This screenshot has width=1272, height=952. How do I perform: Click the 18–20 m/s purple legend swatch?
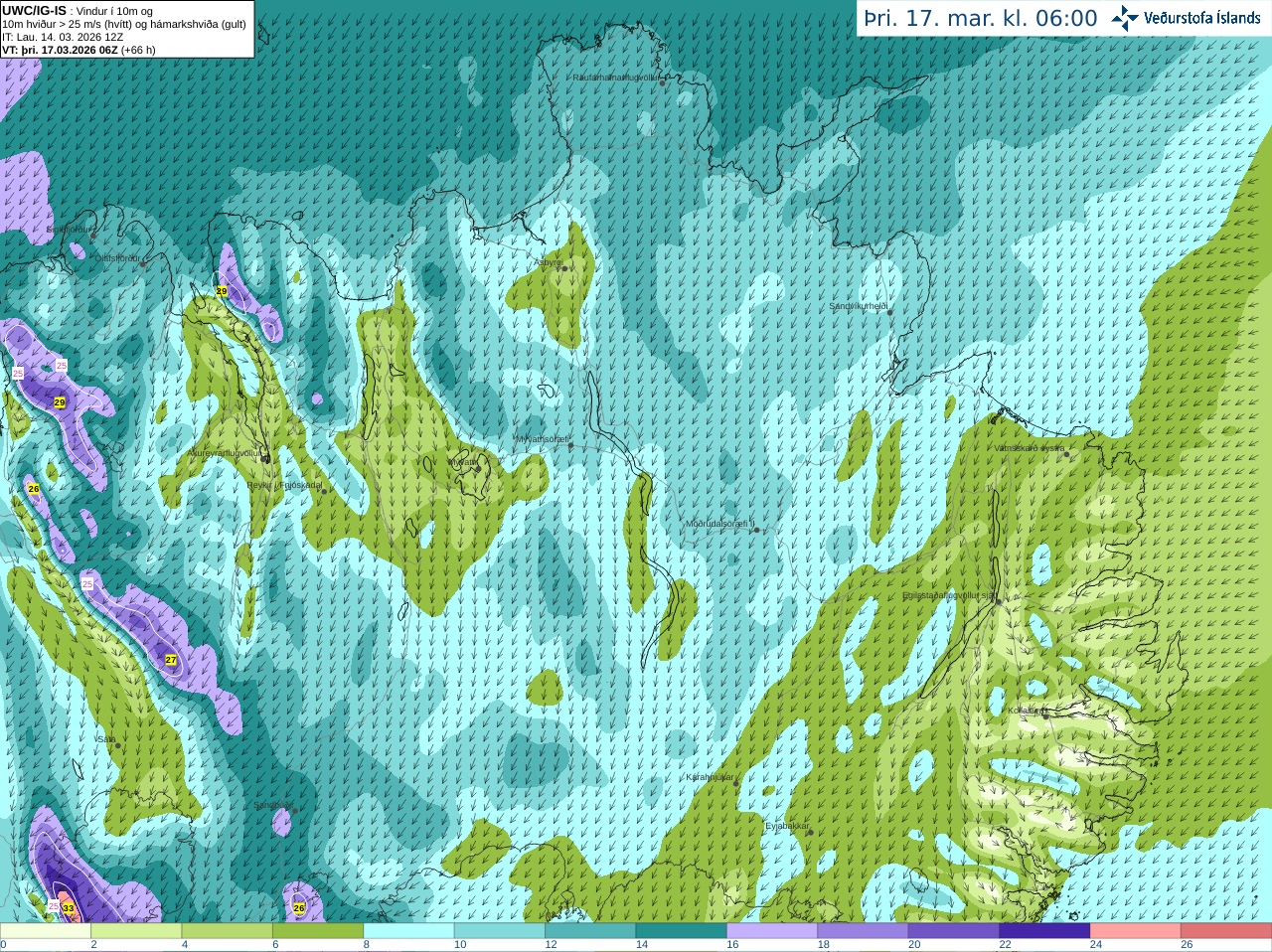[864, 931]
